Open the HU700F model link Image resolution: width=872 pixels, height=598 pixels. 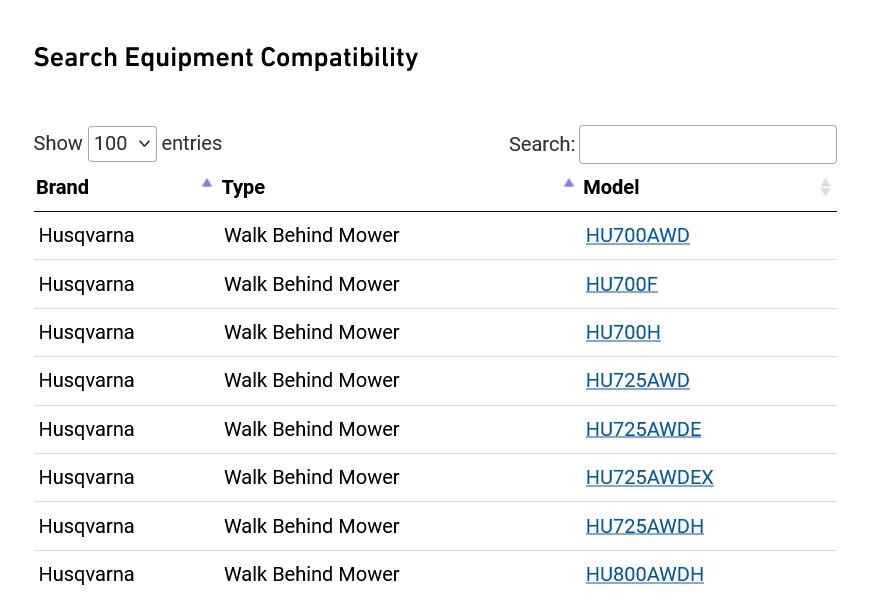pyautogui.click(x=621, y=284)
